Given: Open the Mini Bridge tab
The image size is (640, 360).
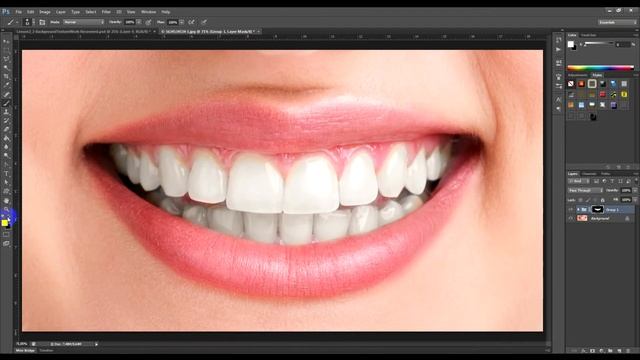Looking at the screenshot, I should pyautogui.click(x=25, y=351).
